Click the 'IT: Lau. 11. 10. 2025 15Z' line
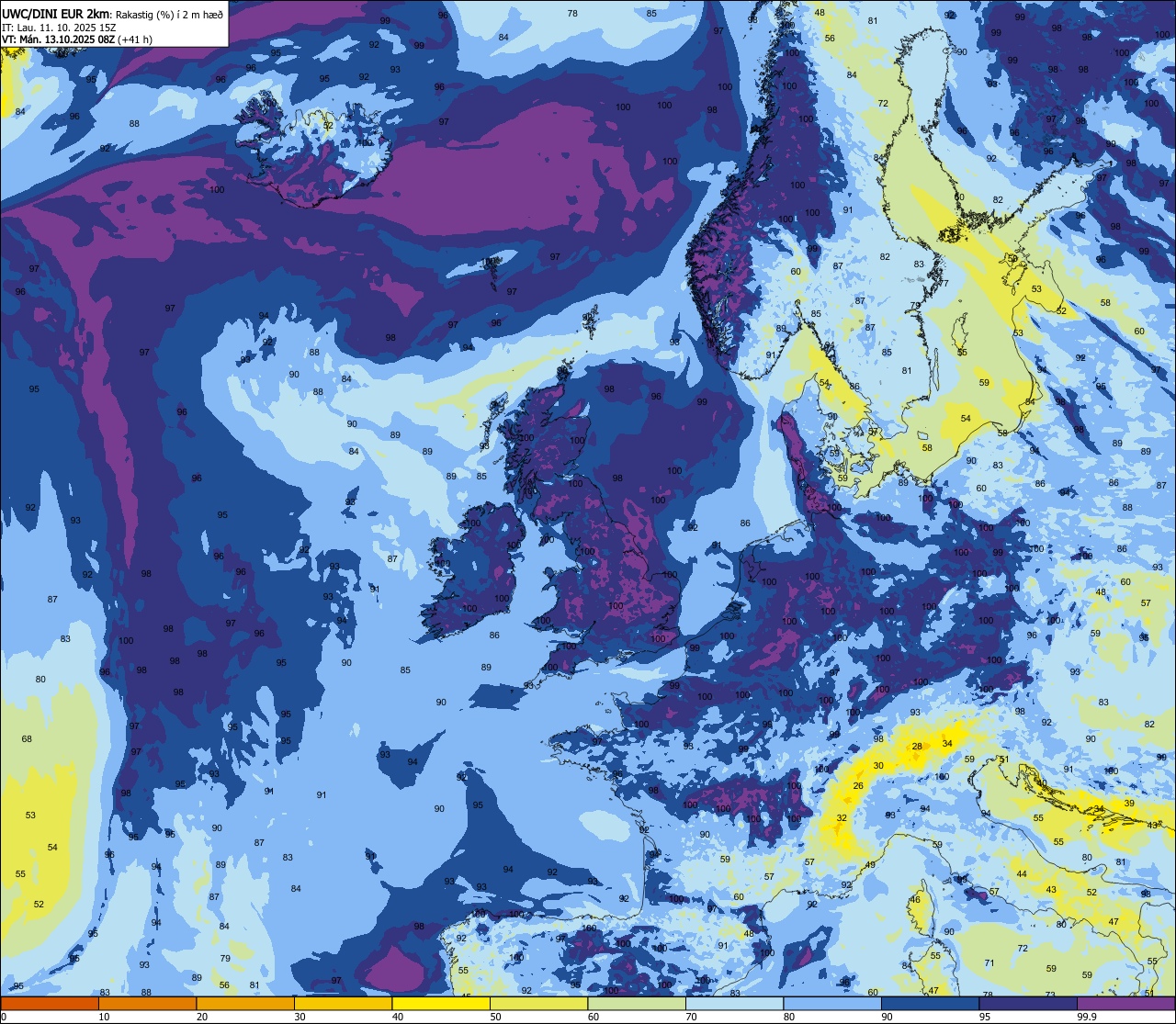This screenshot has height=1024, width=1176. point(58,27)
